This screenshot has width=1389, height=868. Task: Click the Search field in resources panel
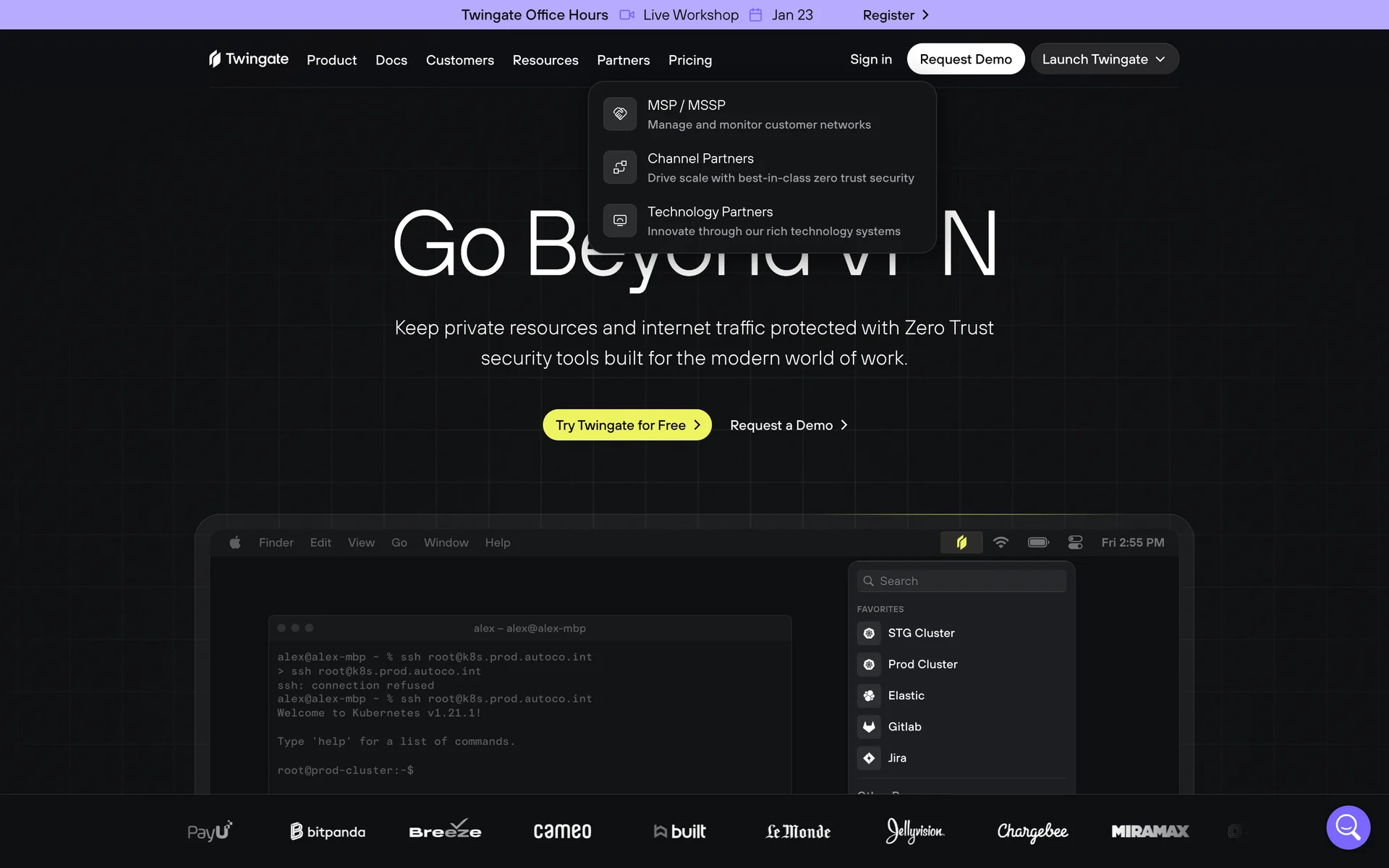962,581
